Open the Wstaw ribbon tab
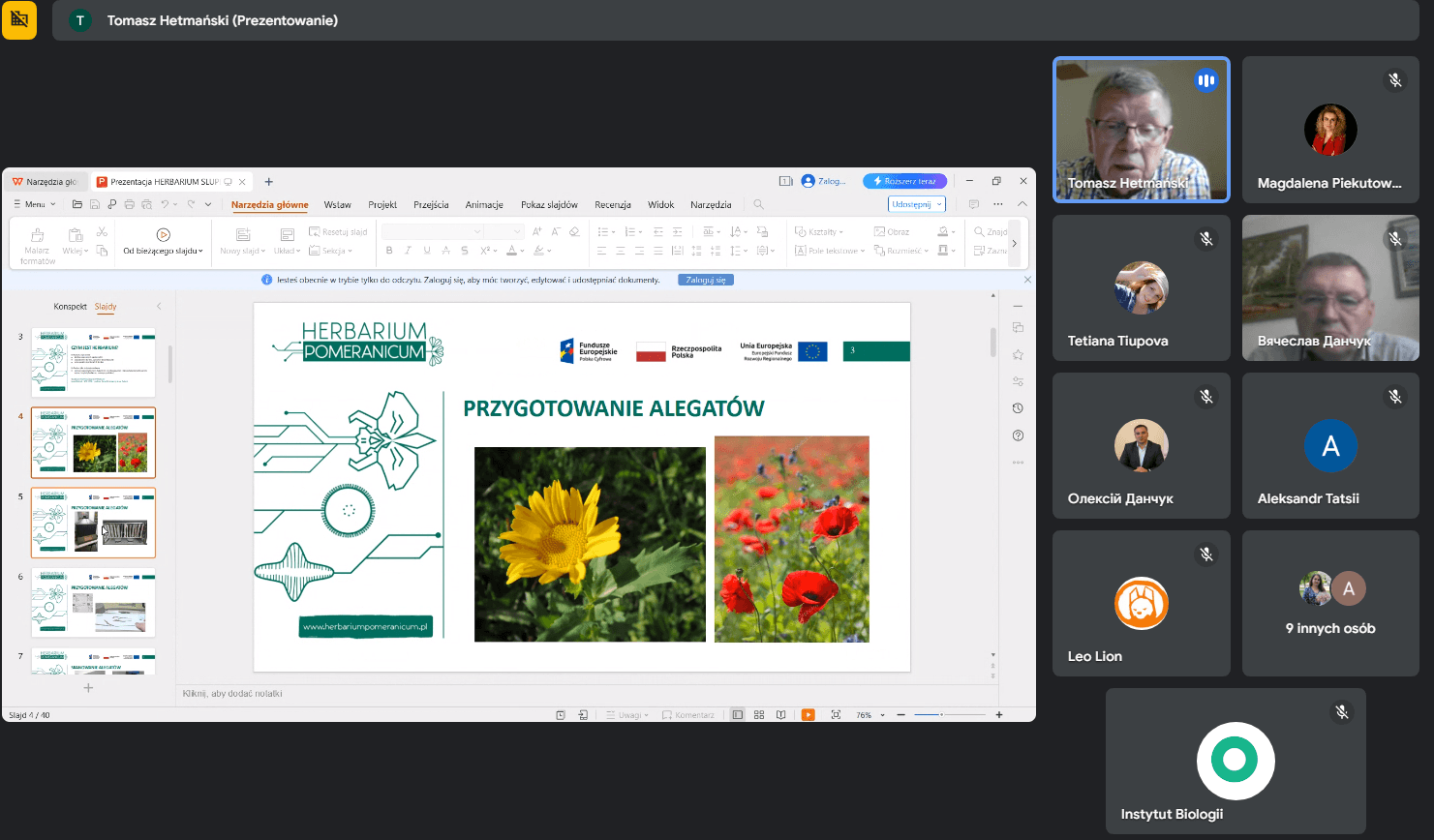Viewport: 1434px width, 840px height. pos(338,204)
